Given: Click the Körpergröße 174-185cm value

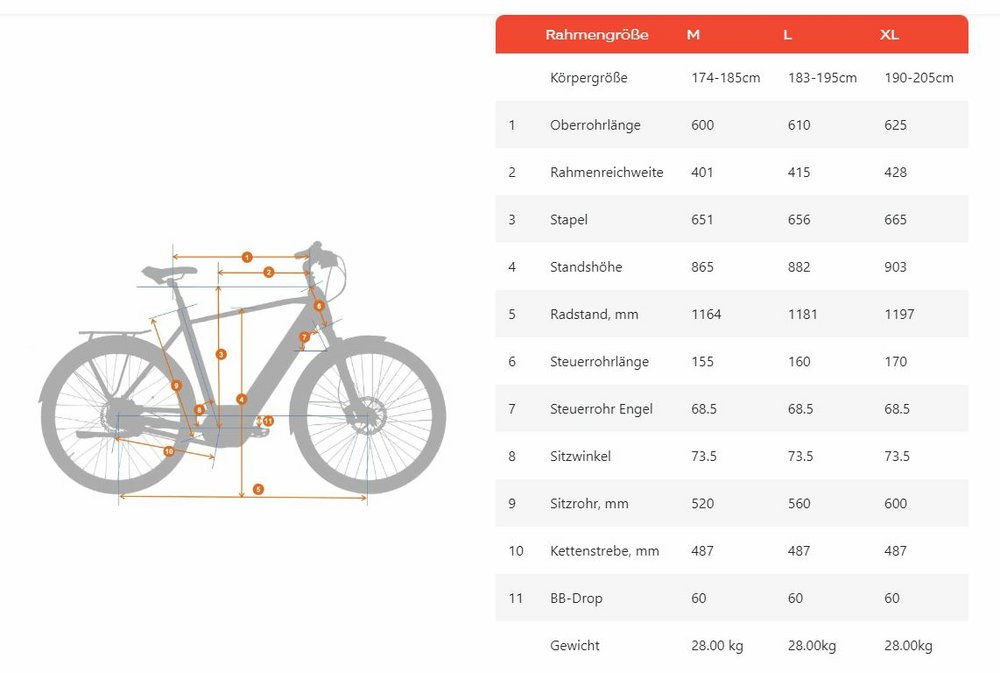Looking at the screenshot, I should (726, 78).
